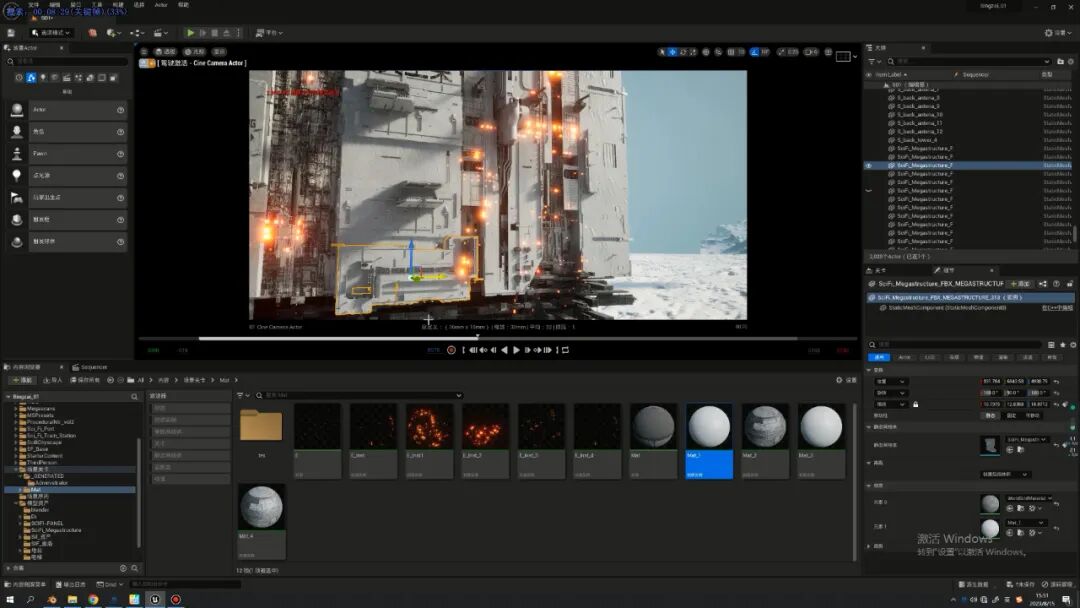Expand the Megascans folder in content tree
This screenshot has width=1080, height=608.
(16, 408)
